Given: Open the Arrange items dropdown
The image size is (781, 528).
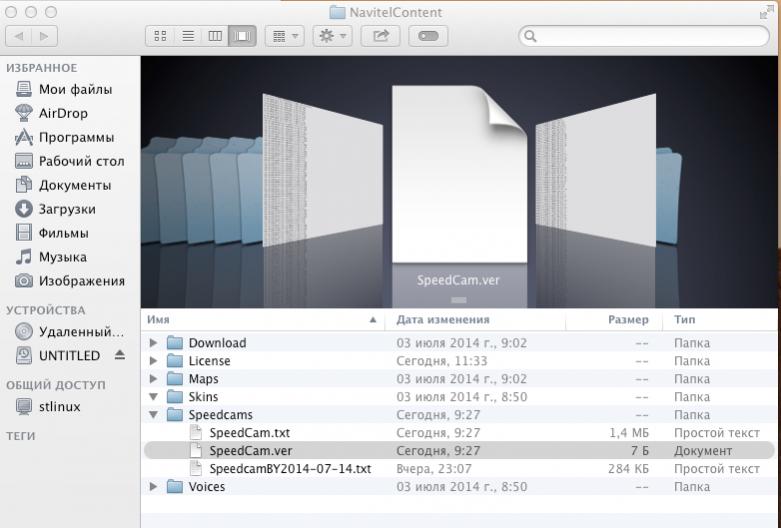Looking at the screenshot, I should (x=284, y=36).
